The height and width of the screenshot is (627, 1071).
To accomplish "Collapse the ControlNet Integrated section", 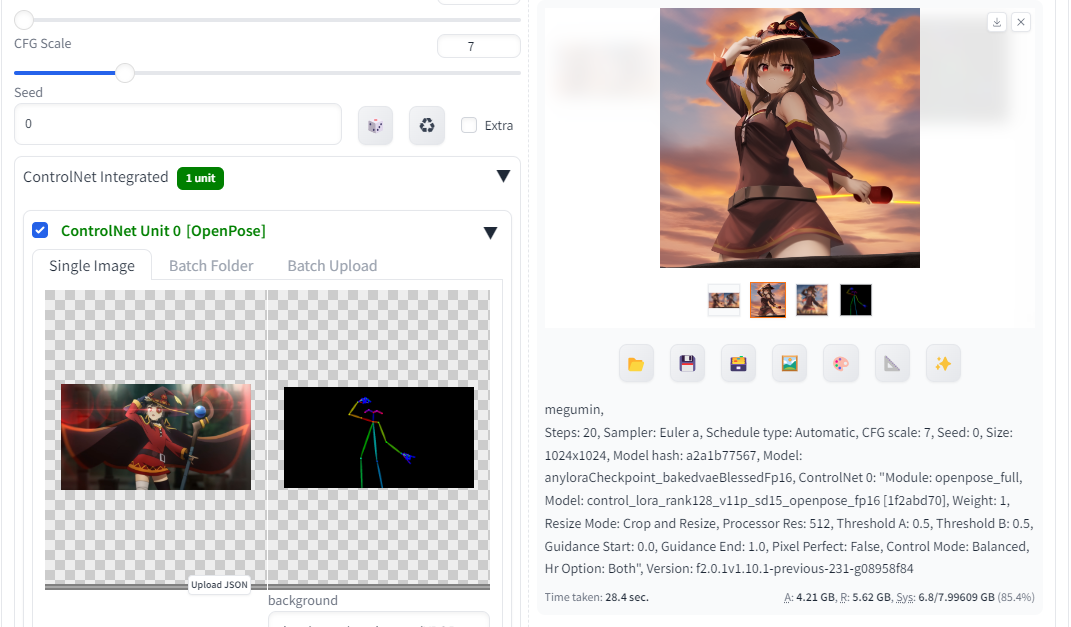I will (x=503, y=176).
